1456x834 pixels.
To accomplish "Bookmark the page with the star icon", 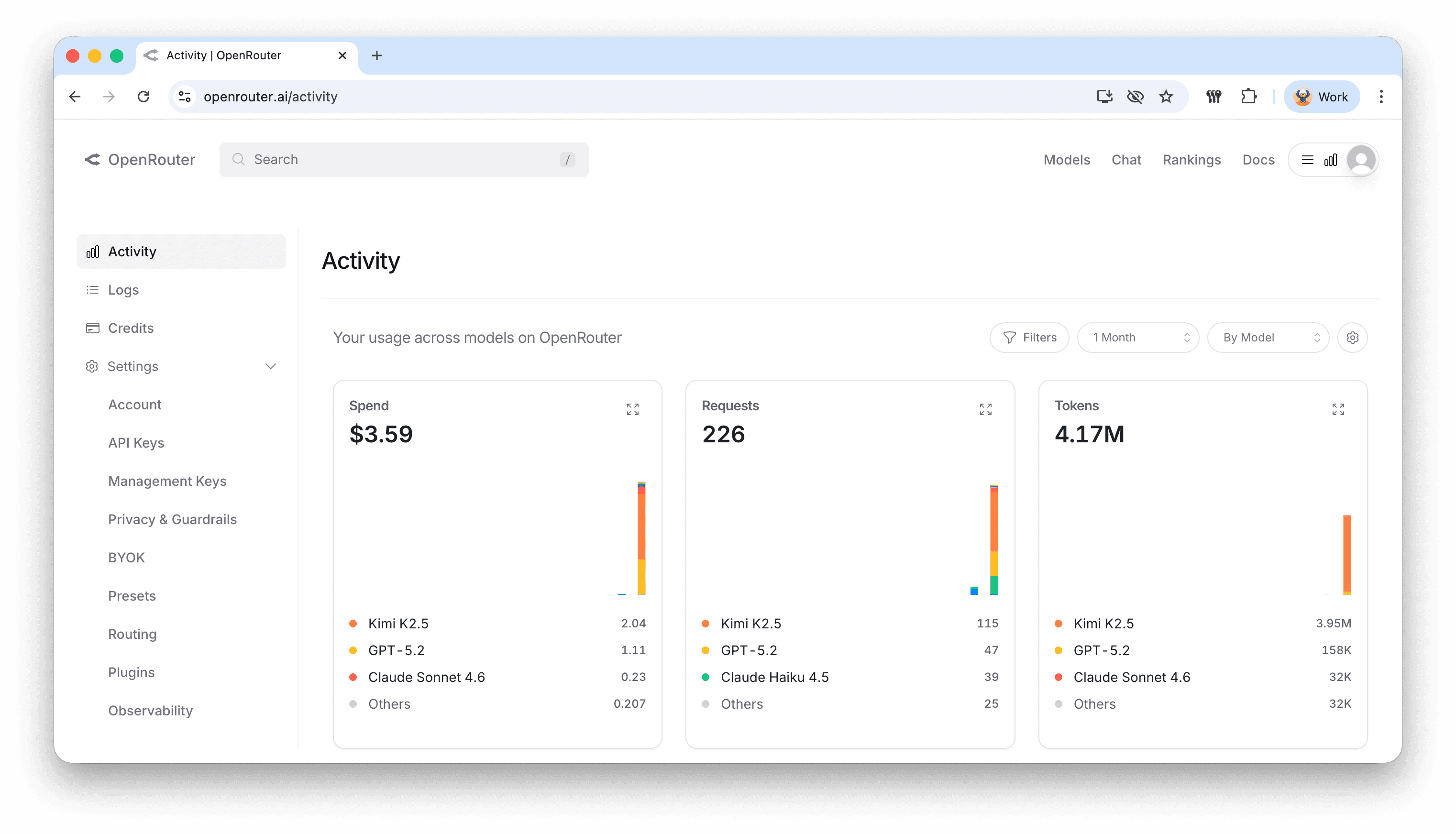I will coord(1166,96).
